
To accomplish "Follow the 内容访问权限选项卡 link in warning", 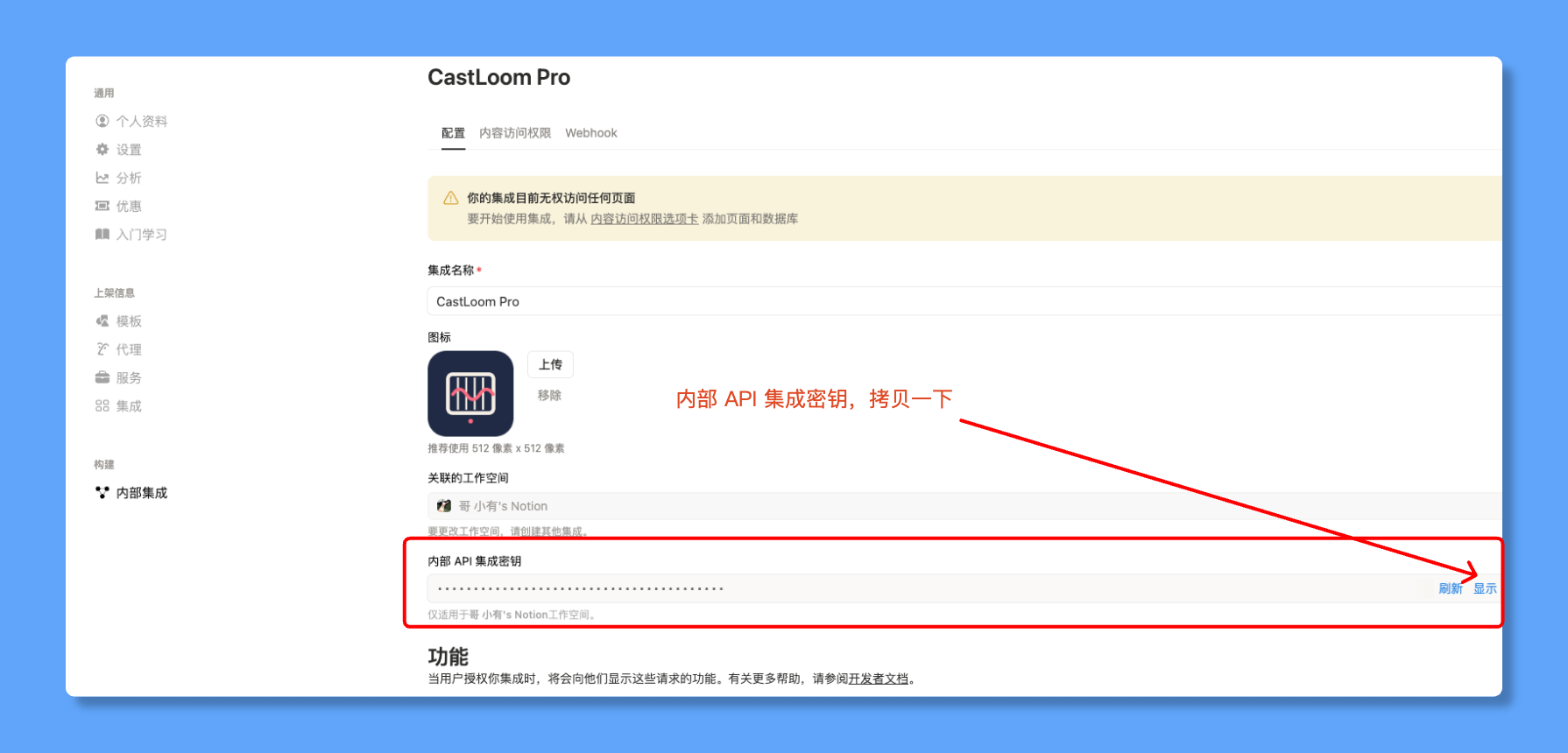I will pos(645,219).
